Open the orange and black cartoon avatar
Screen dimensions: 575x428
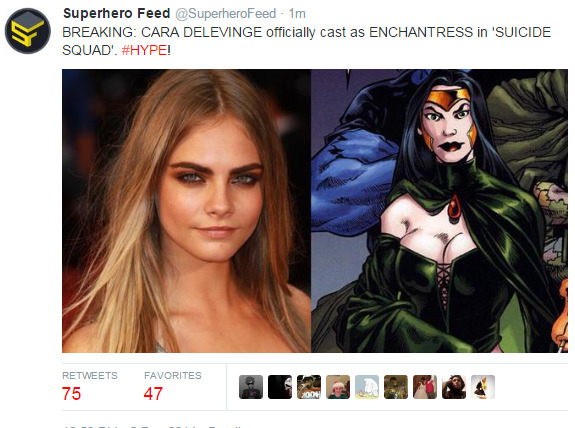click(x=483, y=387)
